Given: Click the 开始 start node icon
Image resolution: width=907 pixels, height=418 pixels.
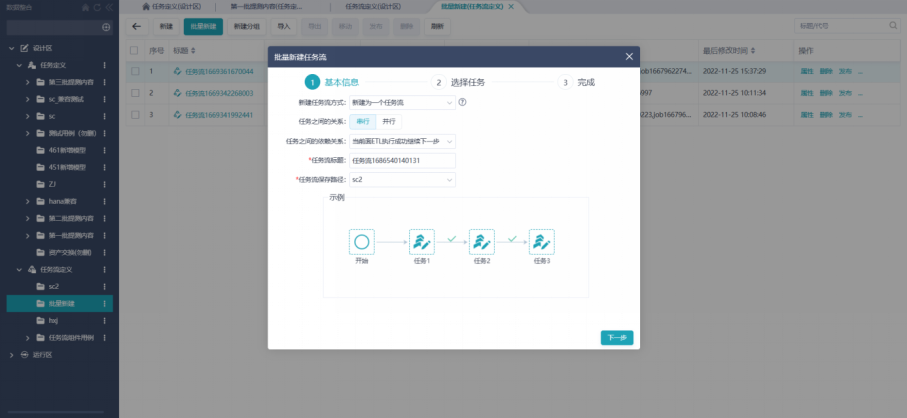Looking at the screenshot, I should tap(362, 242).
